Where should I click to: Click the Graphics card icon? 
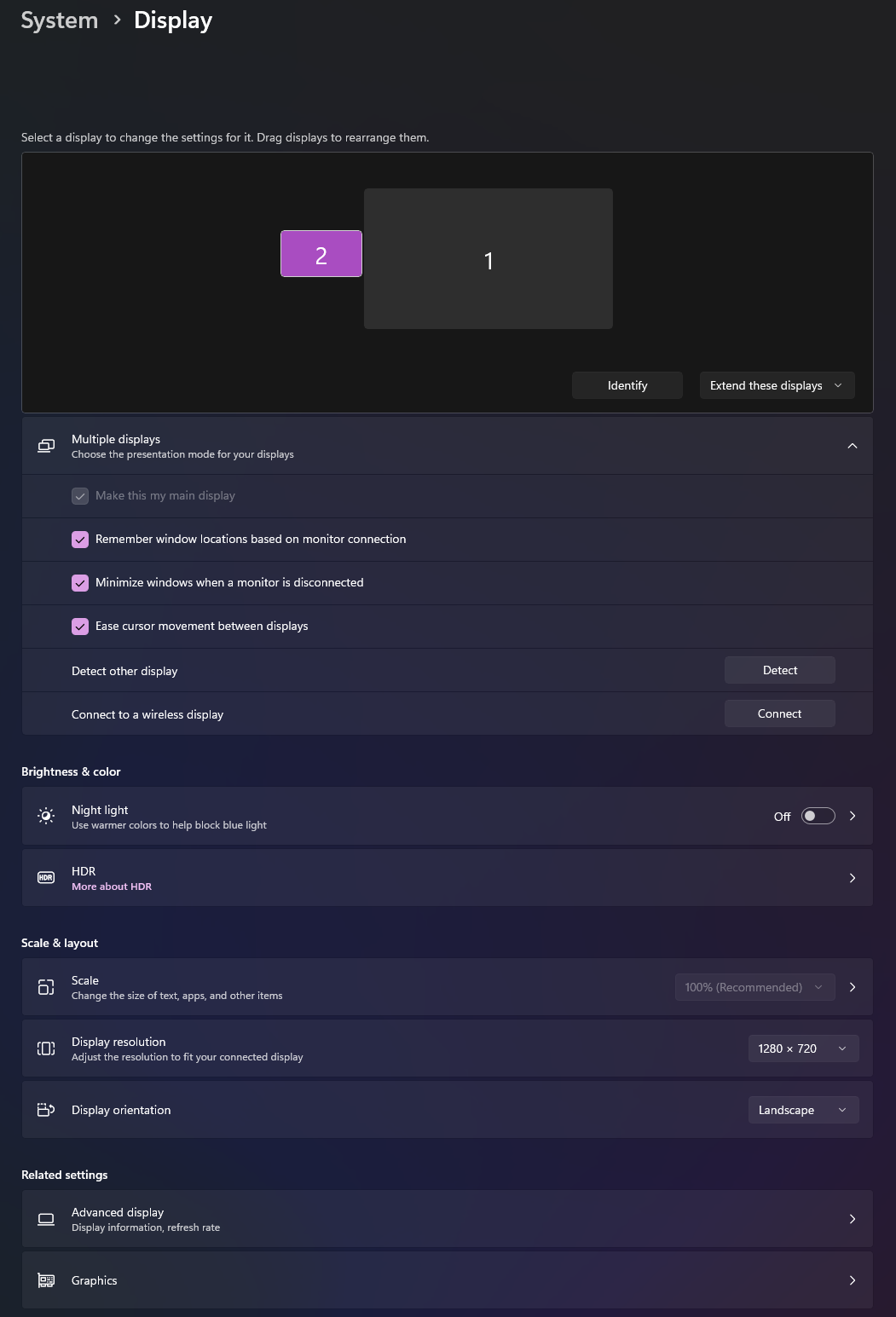click(46, 1280)
